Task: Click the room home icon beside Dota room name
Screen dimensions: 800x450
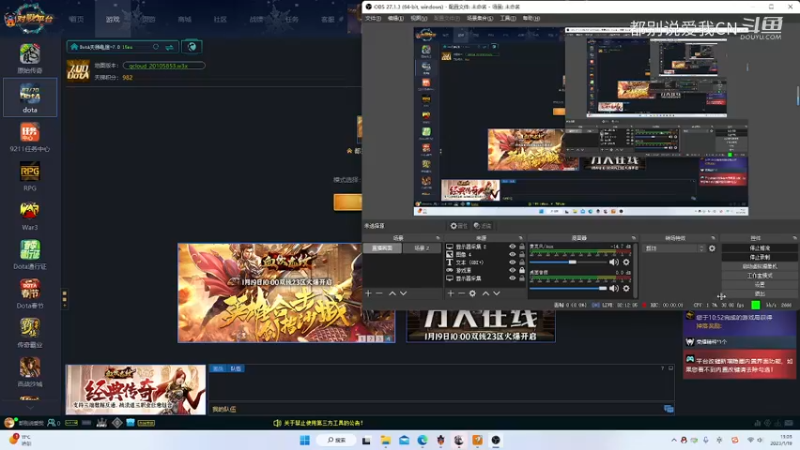Action: tap(74, 47)
